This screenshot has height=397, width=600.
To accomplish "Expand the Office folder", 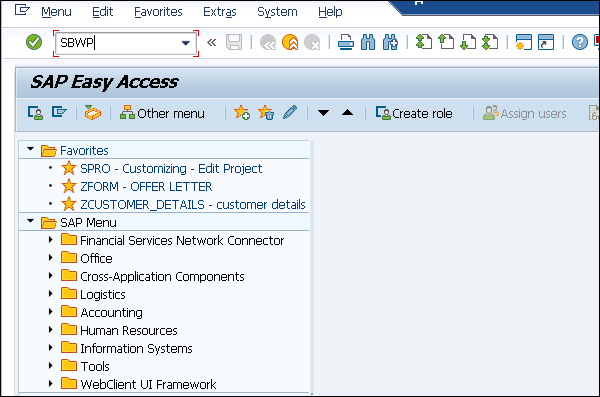I will (51, 258).
